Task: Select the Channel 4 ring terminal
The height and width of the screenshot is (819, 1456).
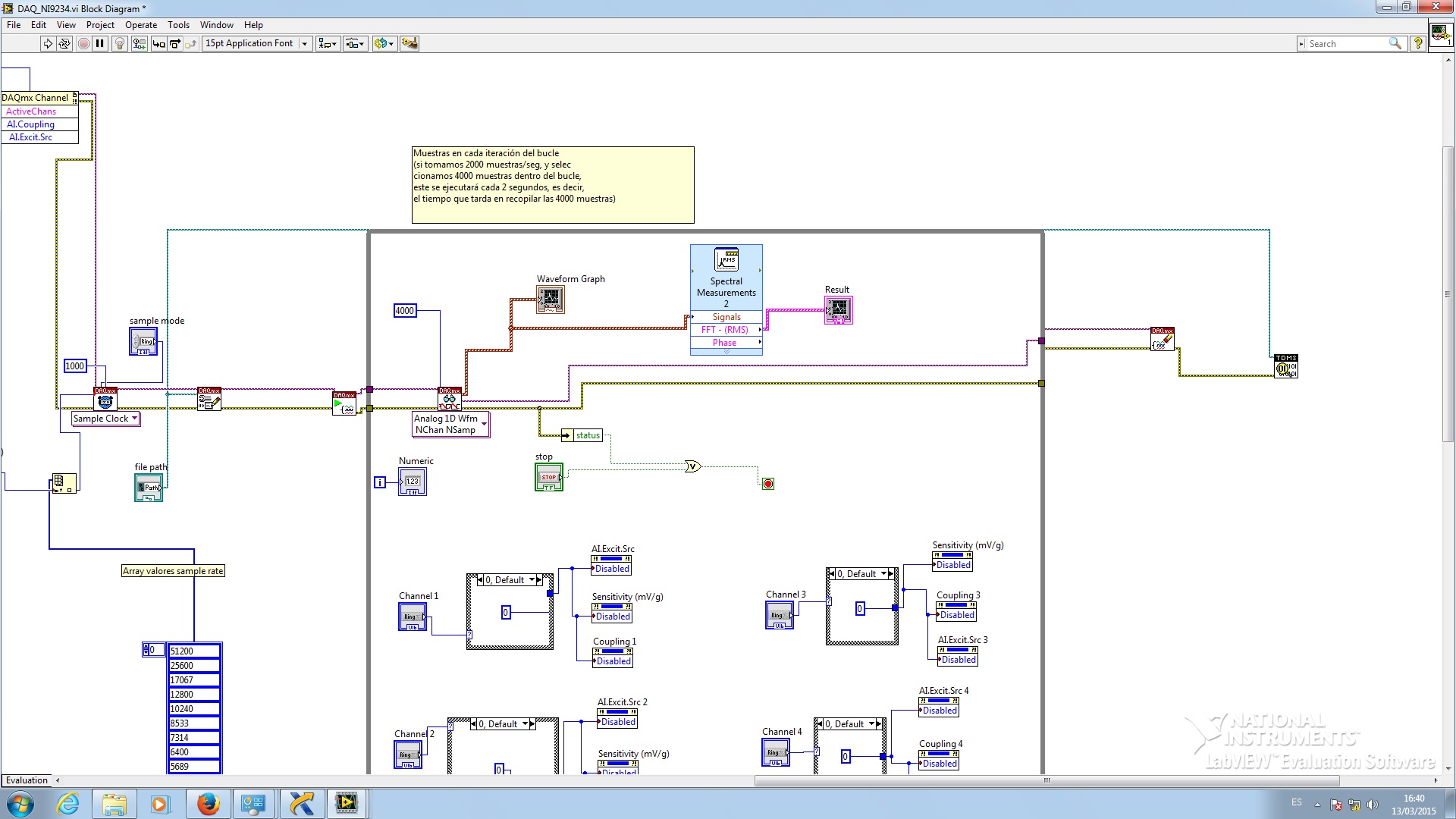Action: [776, 752]
